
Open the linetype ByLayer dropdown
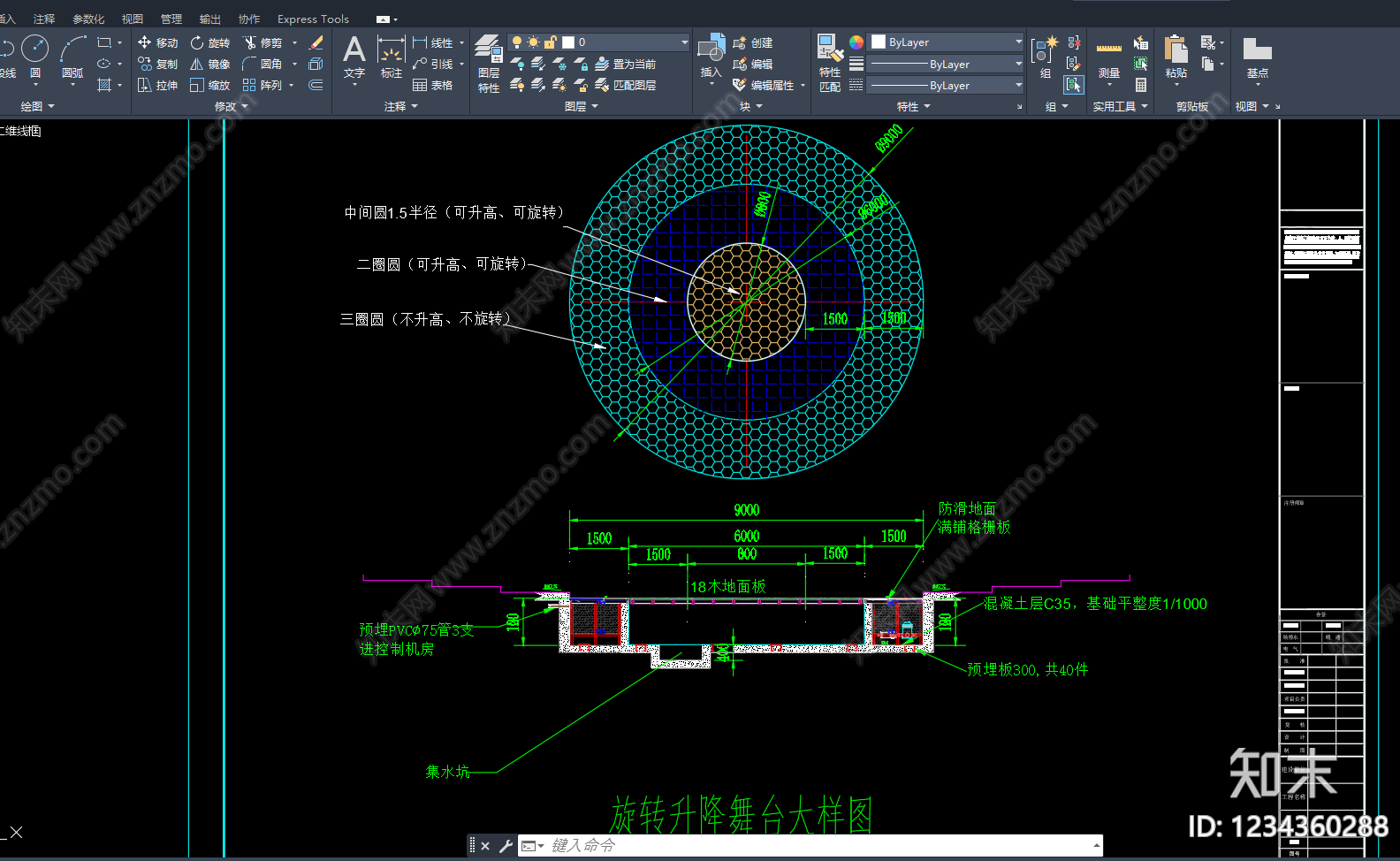[x=946, y=85]
